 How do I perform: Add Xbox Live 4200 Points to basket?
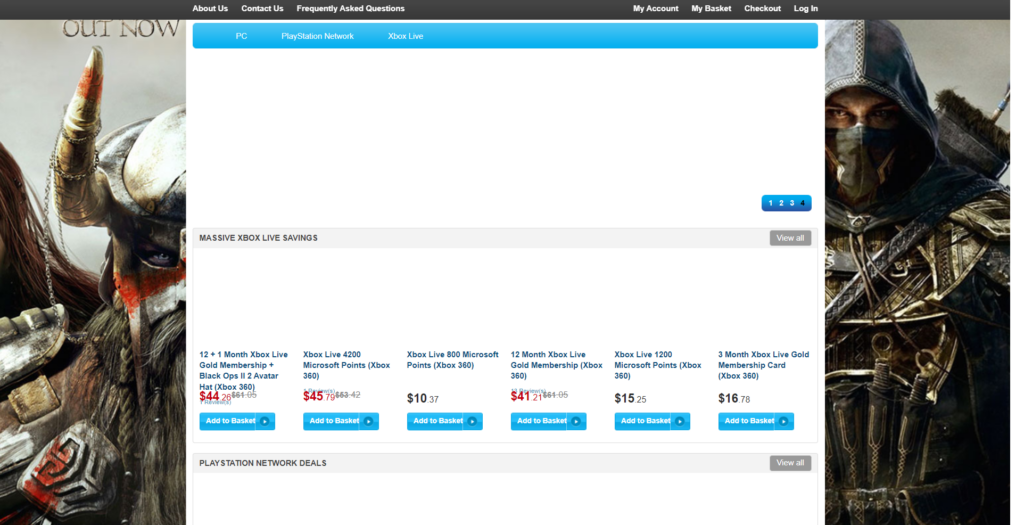[341, 421]
